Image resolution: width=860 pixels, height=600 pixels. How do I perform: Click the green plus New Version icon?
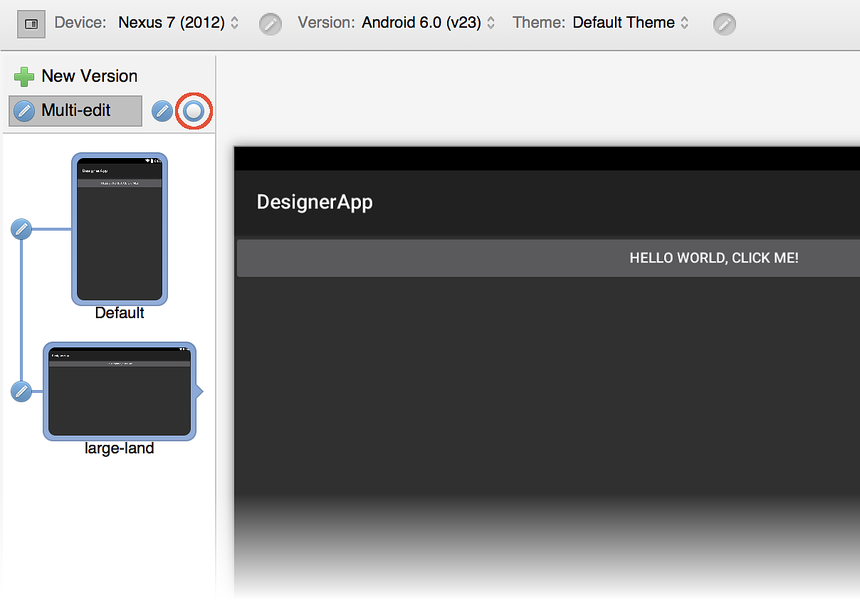click(x=24, y=76)
